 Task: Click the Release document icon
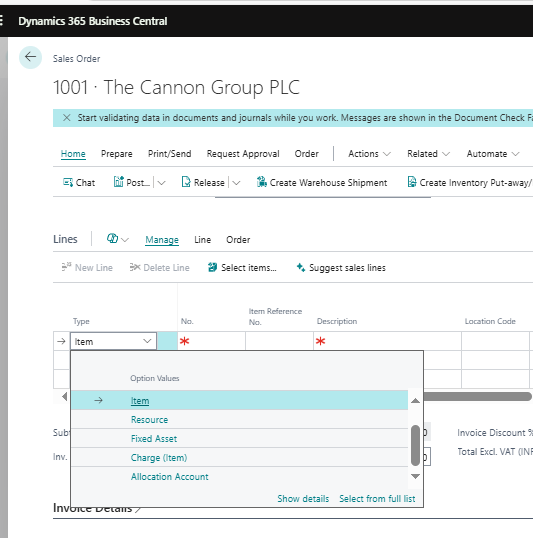click(186, 182)
